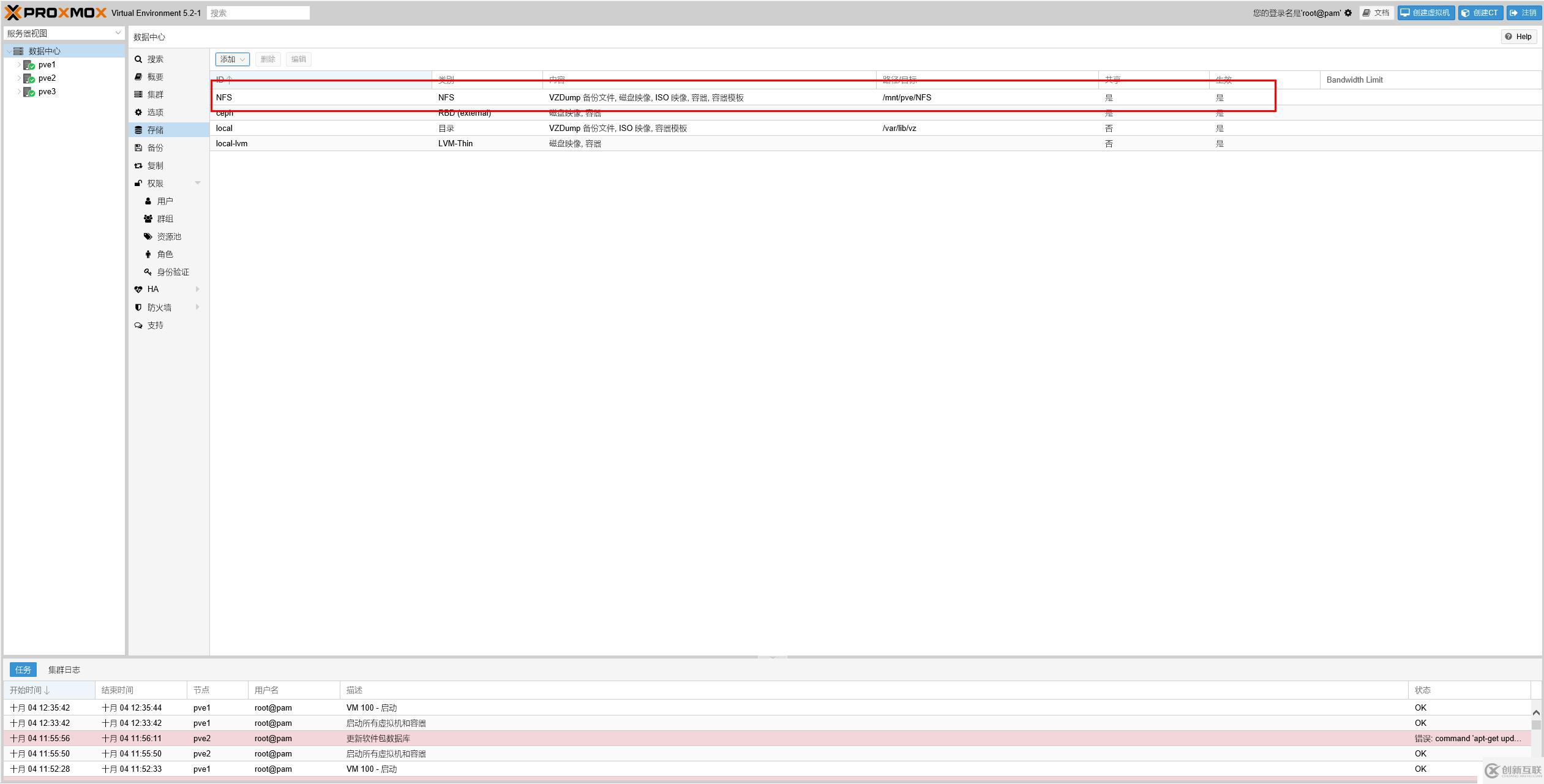
Task: Collapse the Permissions menu section
Action: (x=197, y=183)
